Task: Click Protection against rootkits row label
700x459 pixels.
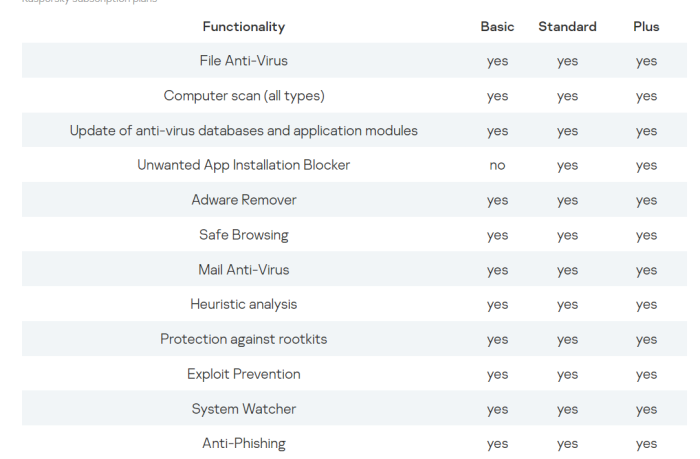Action: [x=243, y=339]
